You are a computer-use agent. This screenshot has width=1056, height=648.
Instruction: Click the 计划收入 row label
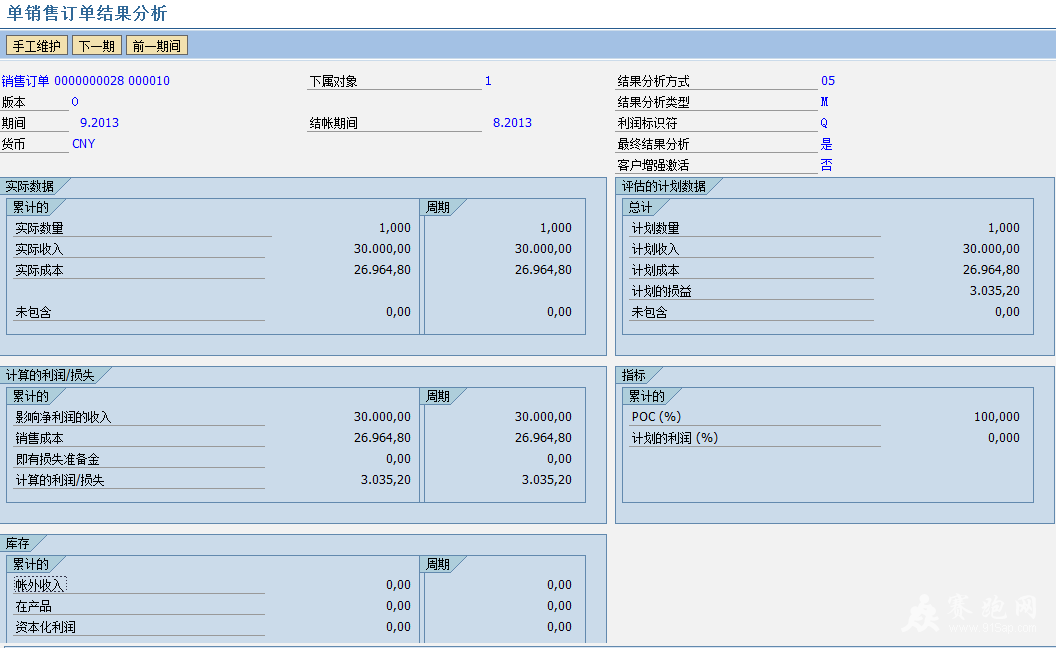point(655,249)
